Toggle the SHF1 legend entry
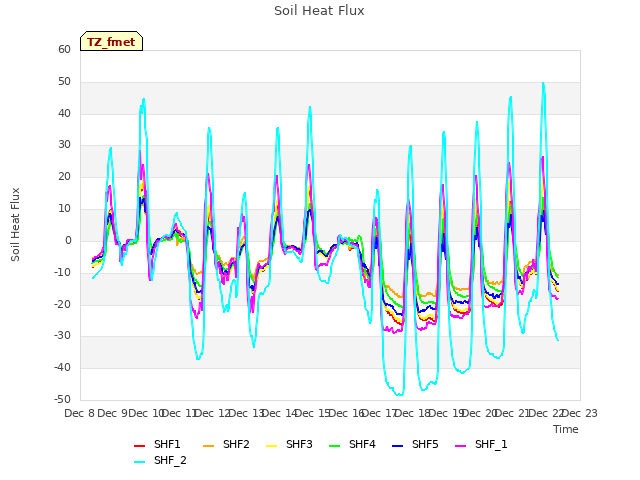Screen dimensions: 640x480 157,444
